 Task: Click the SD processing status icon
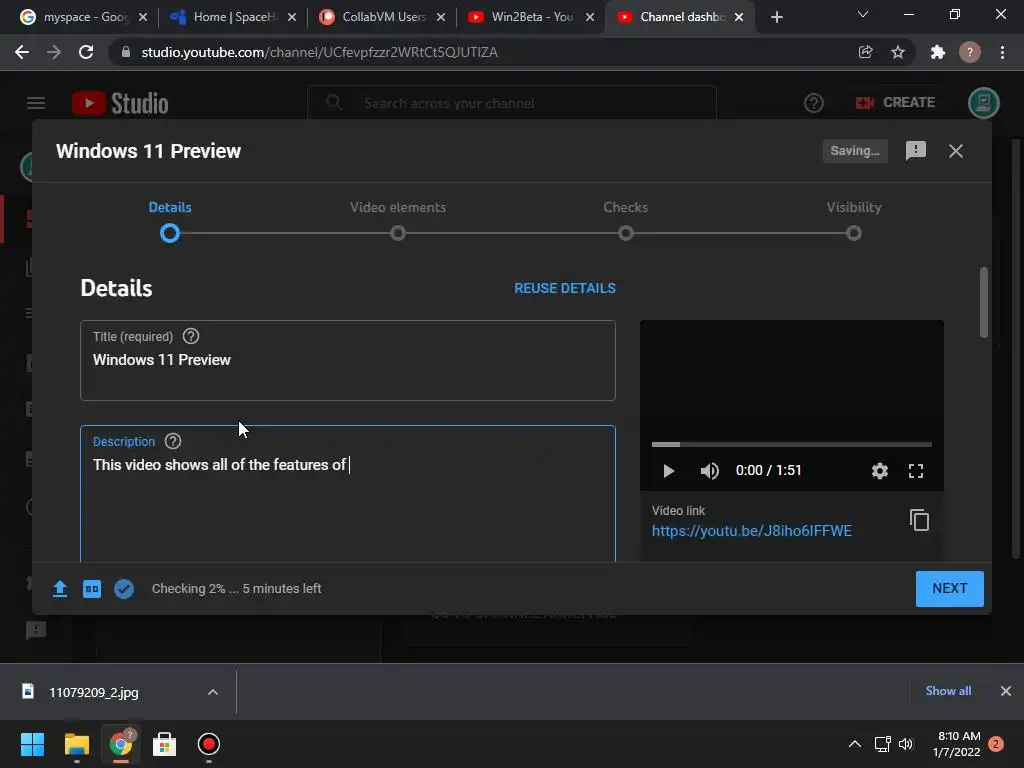(92, 589)
